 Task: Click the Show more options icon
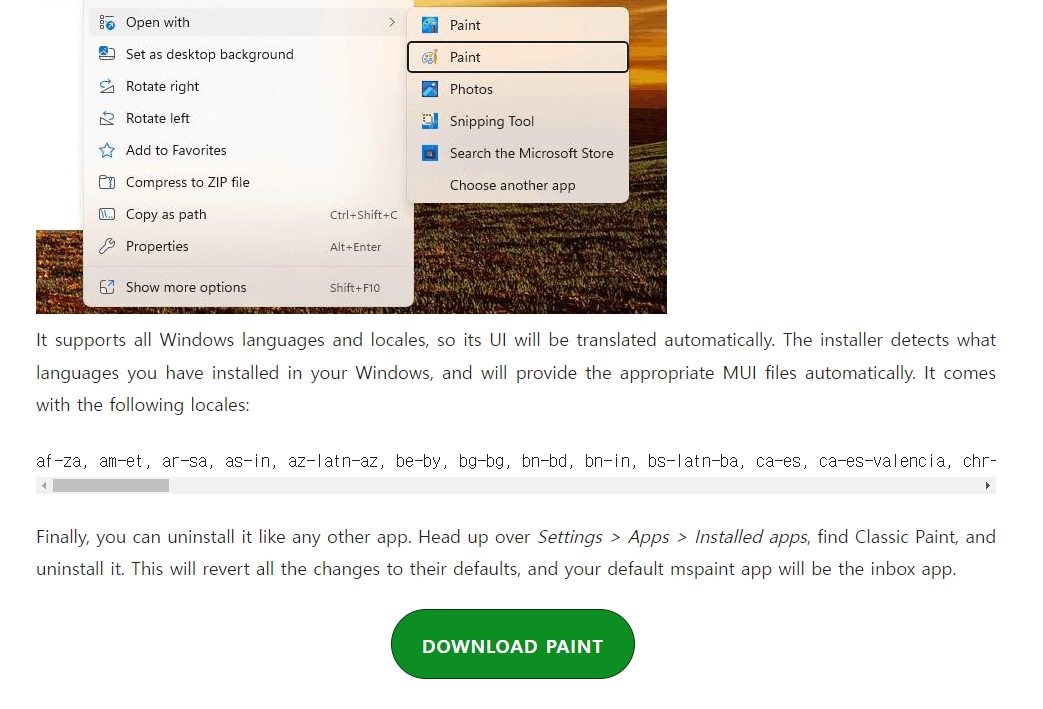pyautogui.click(x=107, y=287)
